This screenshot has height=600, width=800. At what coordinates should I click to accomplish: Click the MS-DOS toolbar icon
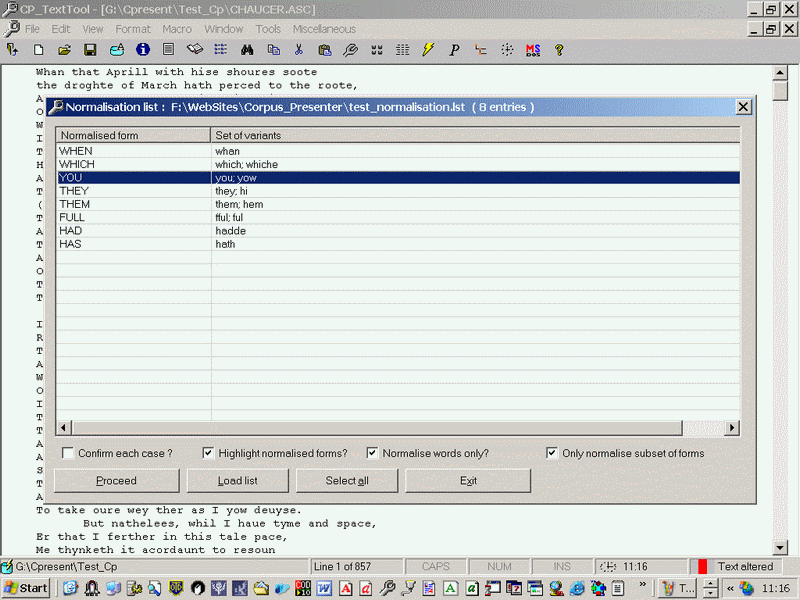point(533,49)
